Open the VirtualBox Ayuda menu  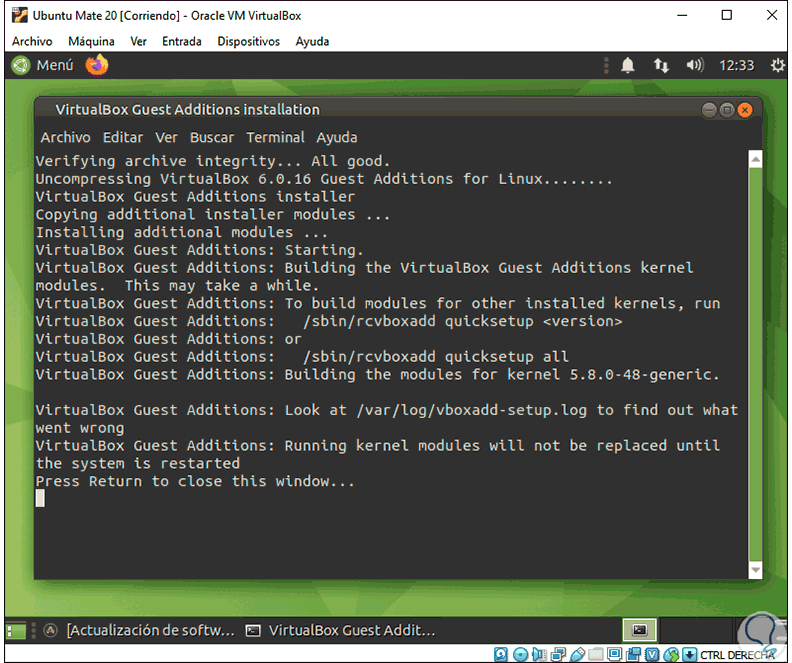coord(312,41)
